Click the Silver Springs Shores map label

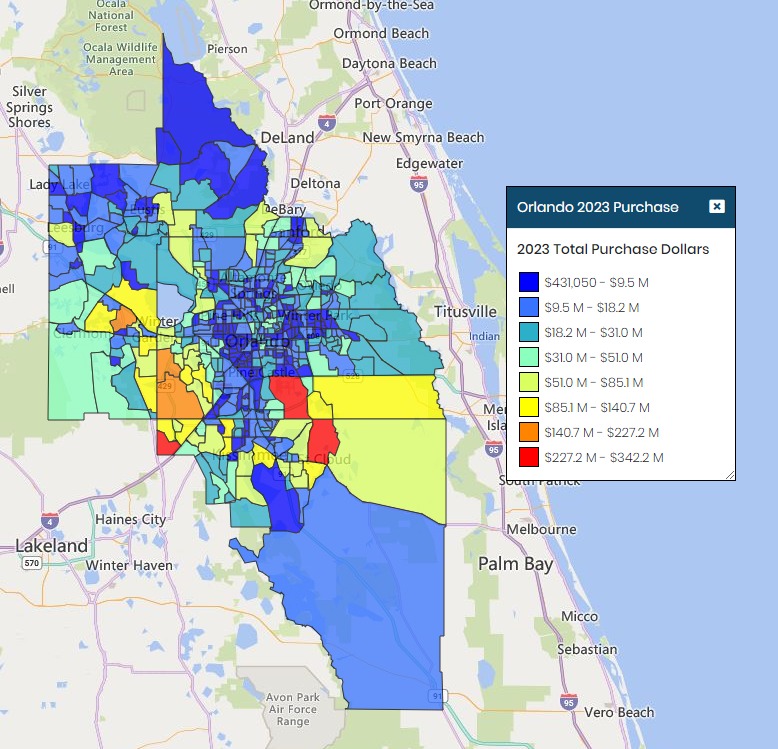click(29, 107)
